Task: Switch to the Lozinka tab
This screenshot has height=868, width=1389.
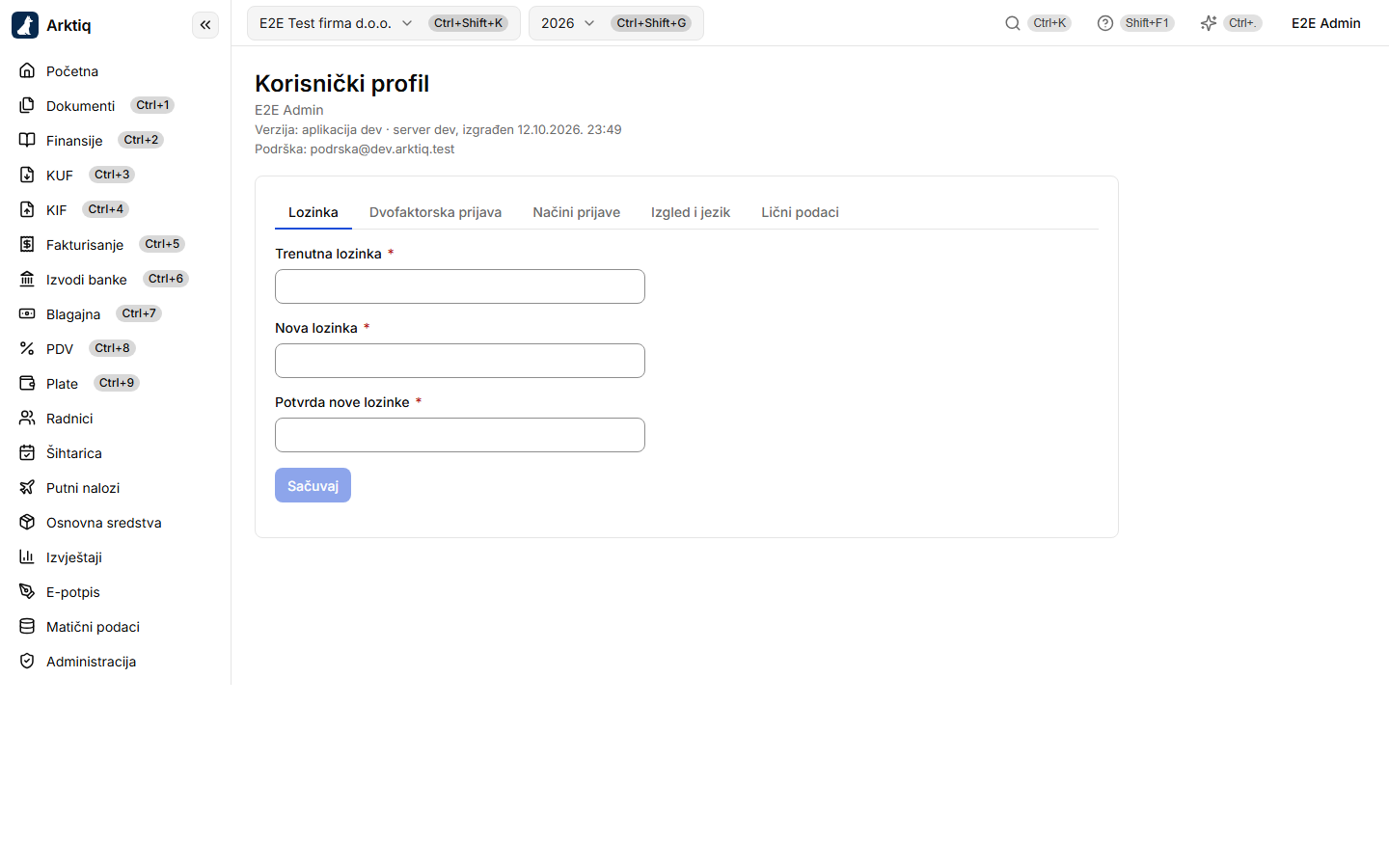Action: [313, 212]
